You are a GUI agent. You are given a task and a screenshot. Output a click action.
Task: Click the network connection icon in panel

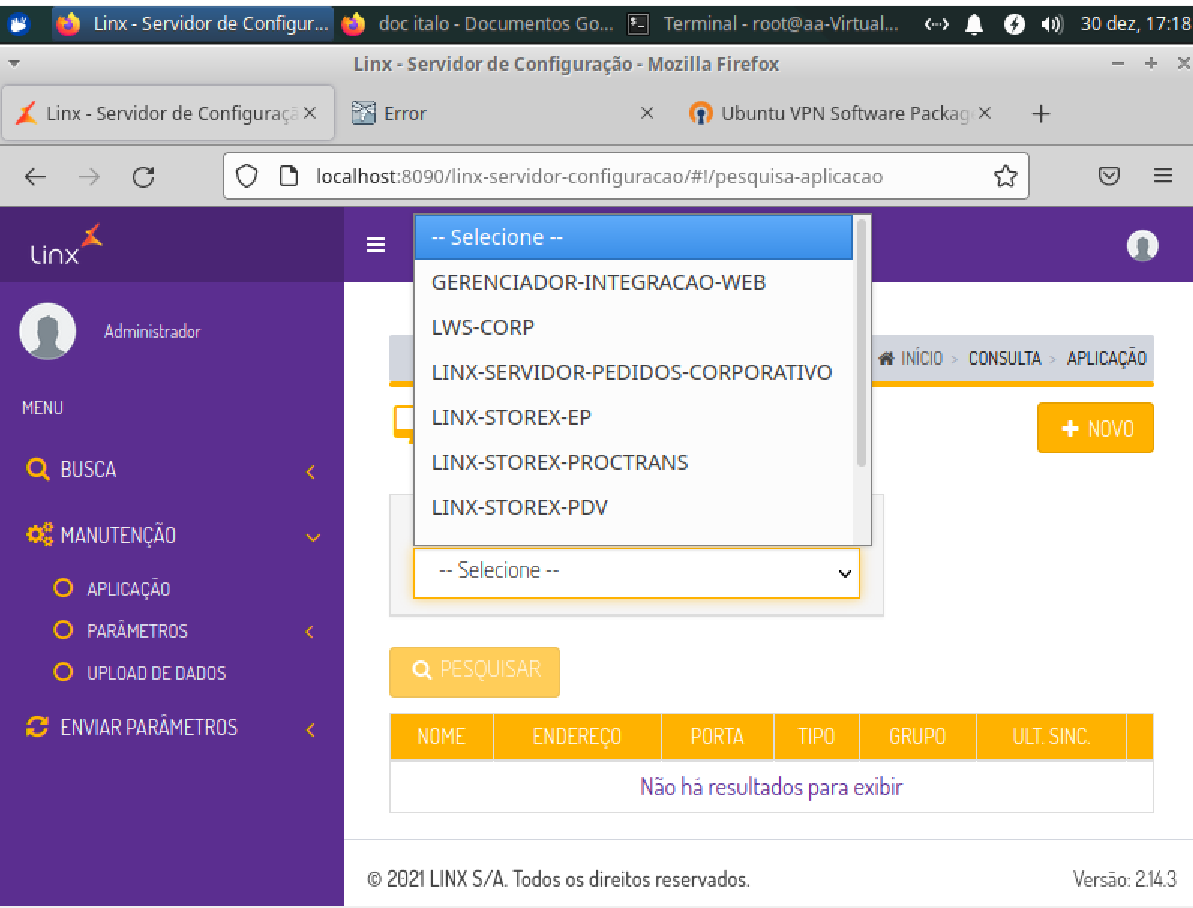937,24
